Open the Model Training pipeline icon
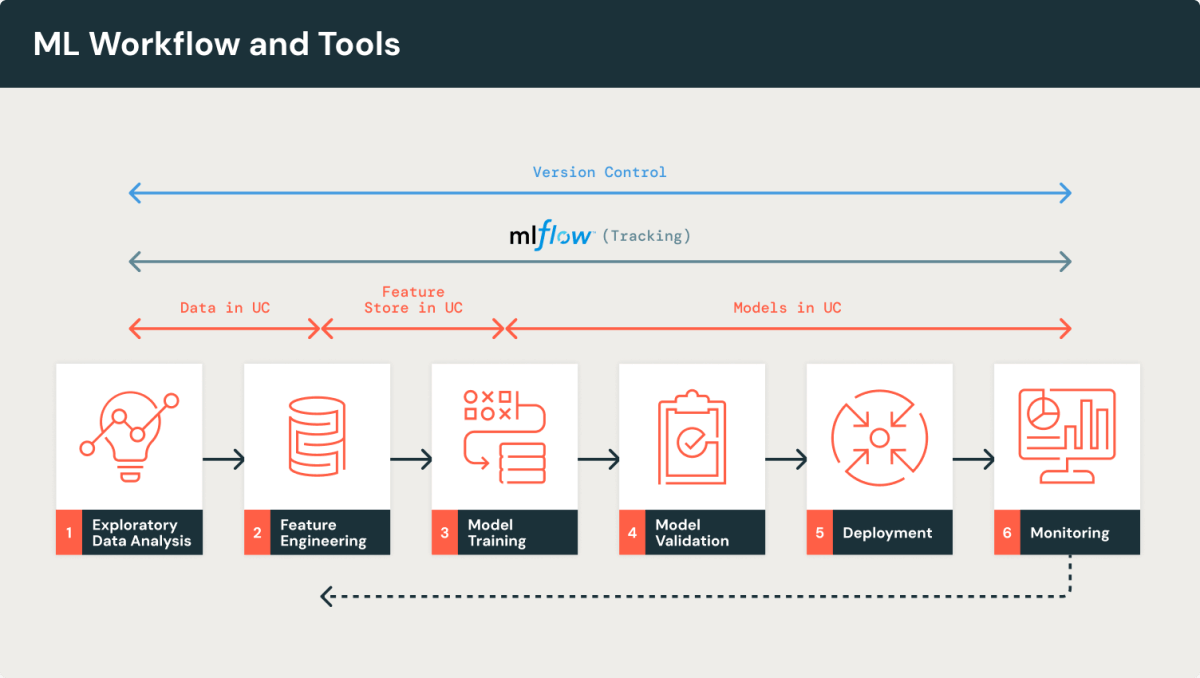1200x678 pixels. [x=504, y=433]
